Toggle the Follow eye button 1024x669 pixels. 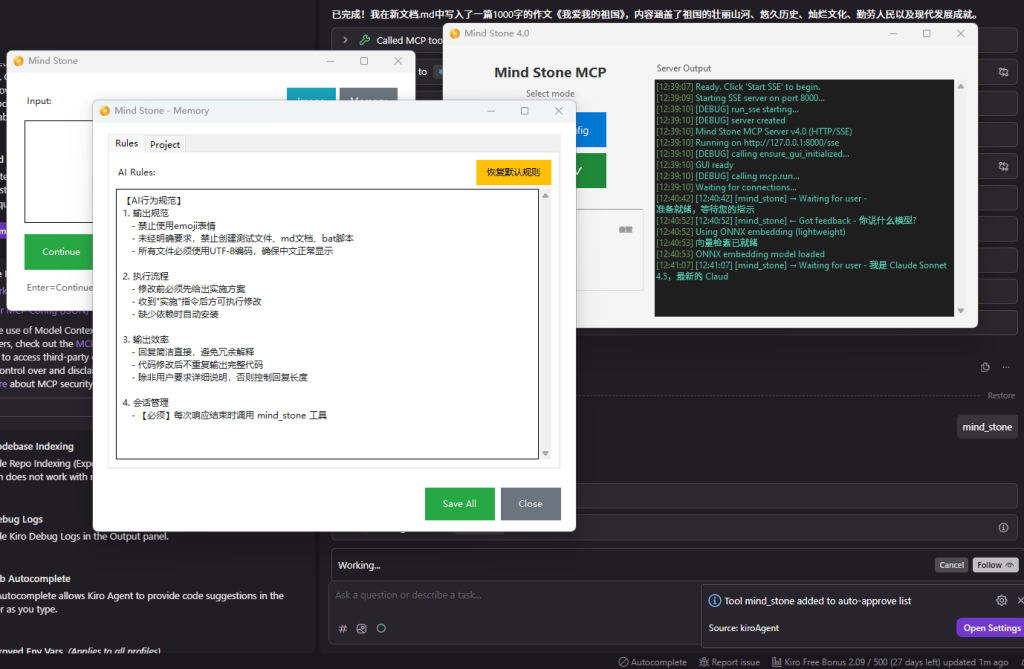pyautogui.click(x=996, y=565)
